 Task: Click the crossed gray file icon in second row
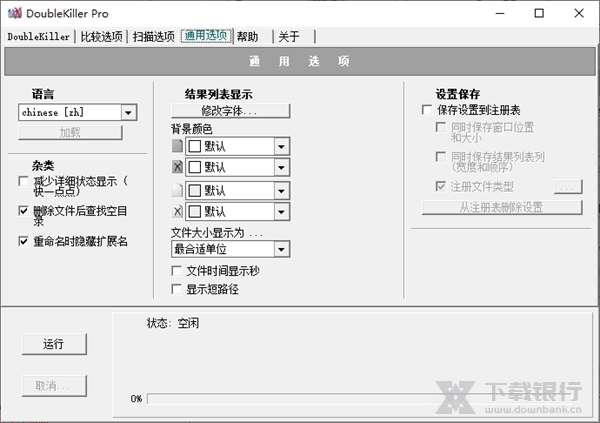click(x=178, y=167)
